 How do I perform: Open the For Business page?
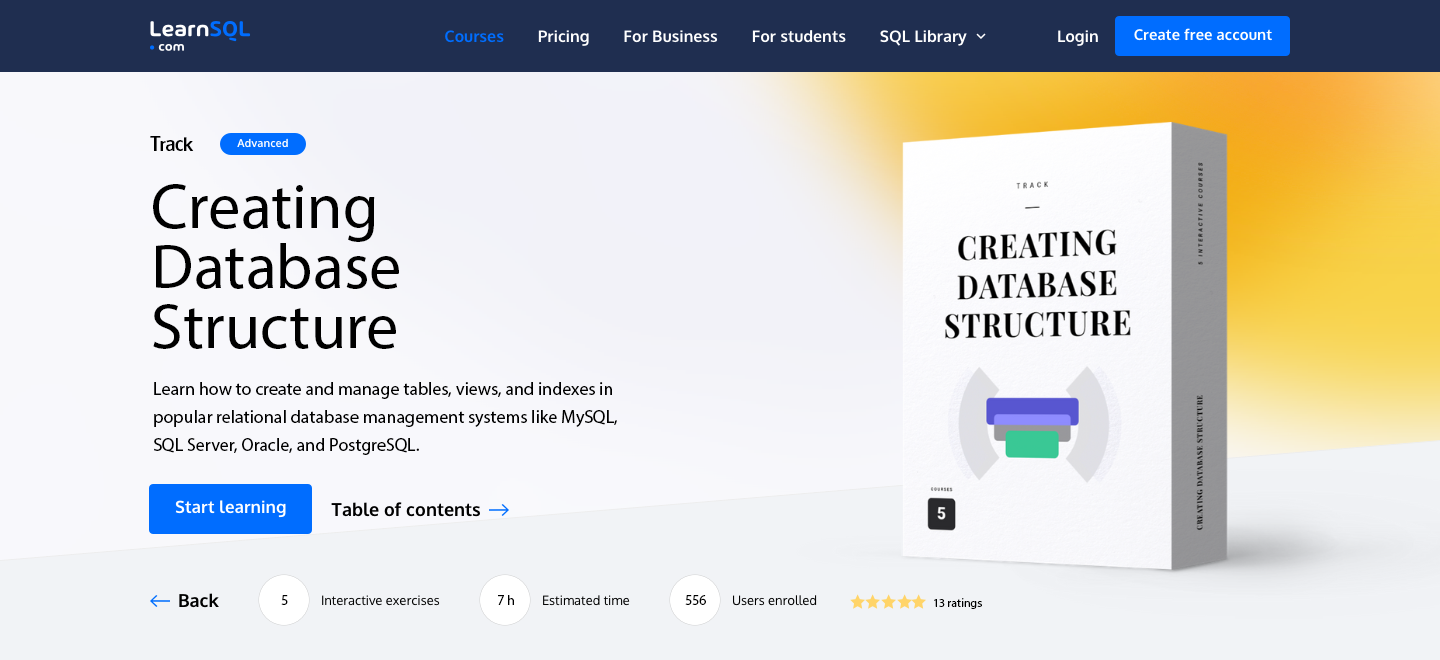670,36
